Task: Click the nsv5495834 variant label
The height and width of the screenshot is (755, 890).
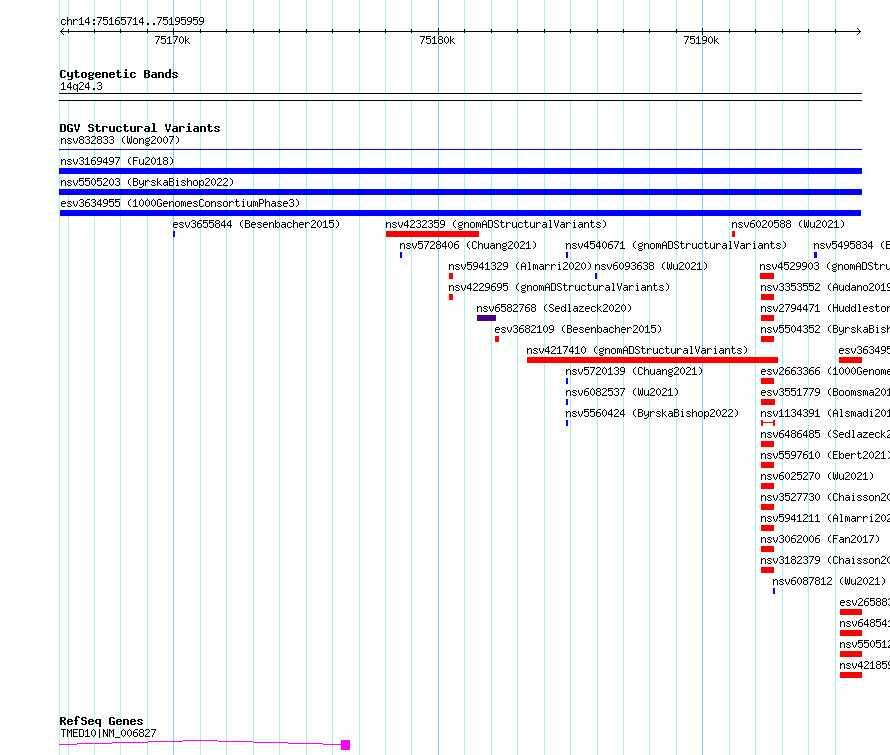Action: pos(851,245)
